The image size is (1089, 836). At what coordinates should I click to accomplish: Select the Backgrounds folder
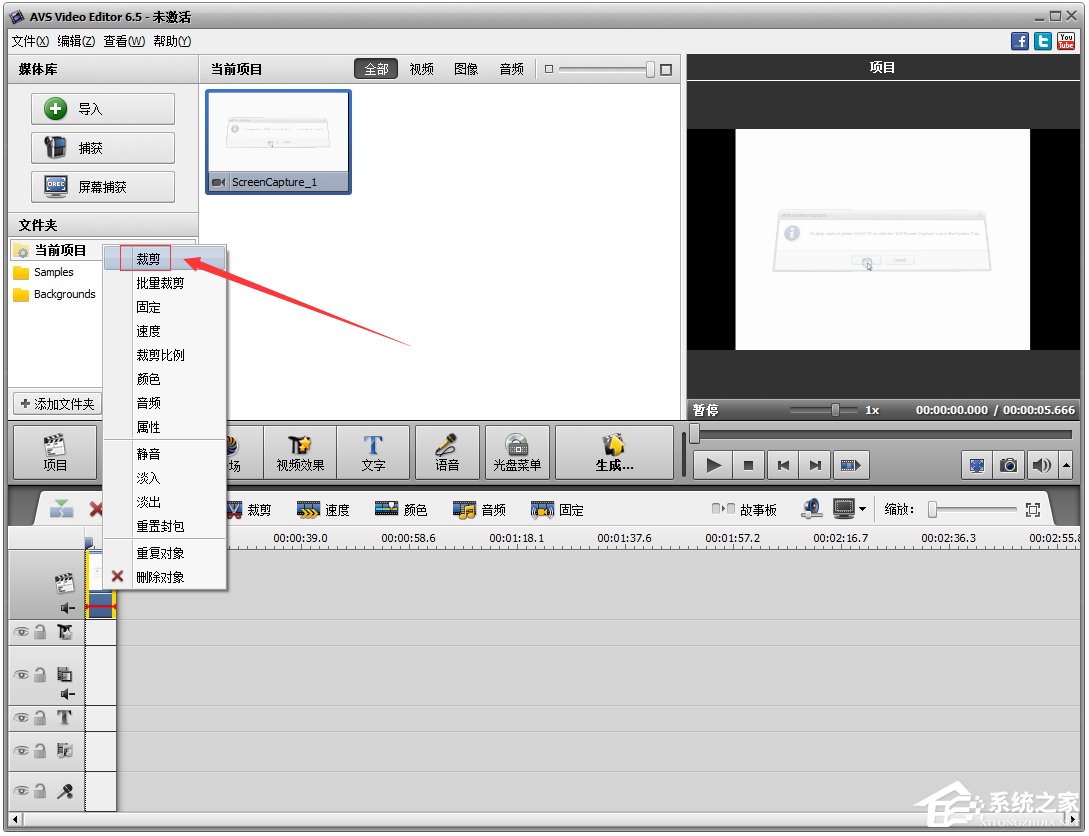click(55, 294)
